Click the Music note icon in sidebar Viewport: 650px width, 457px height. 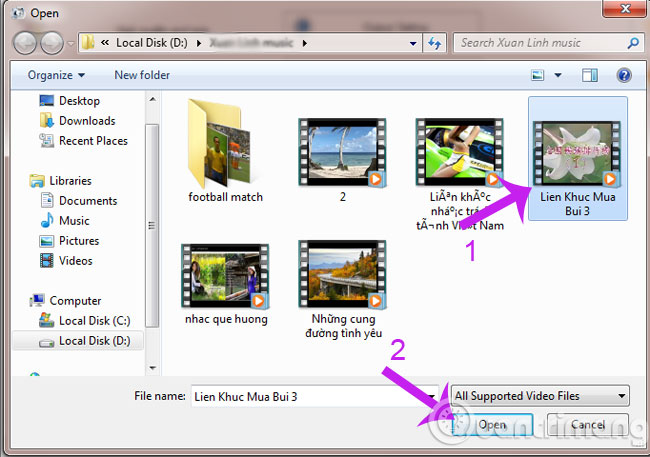(x=47, y=220)
